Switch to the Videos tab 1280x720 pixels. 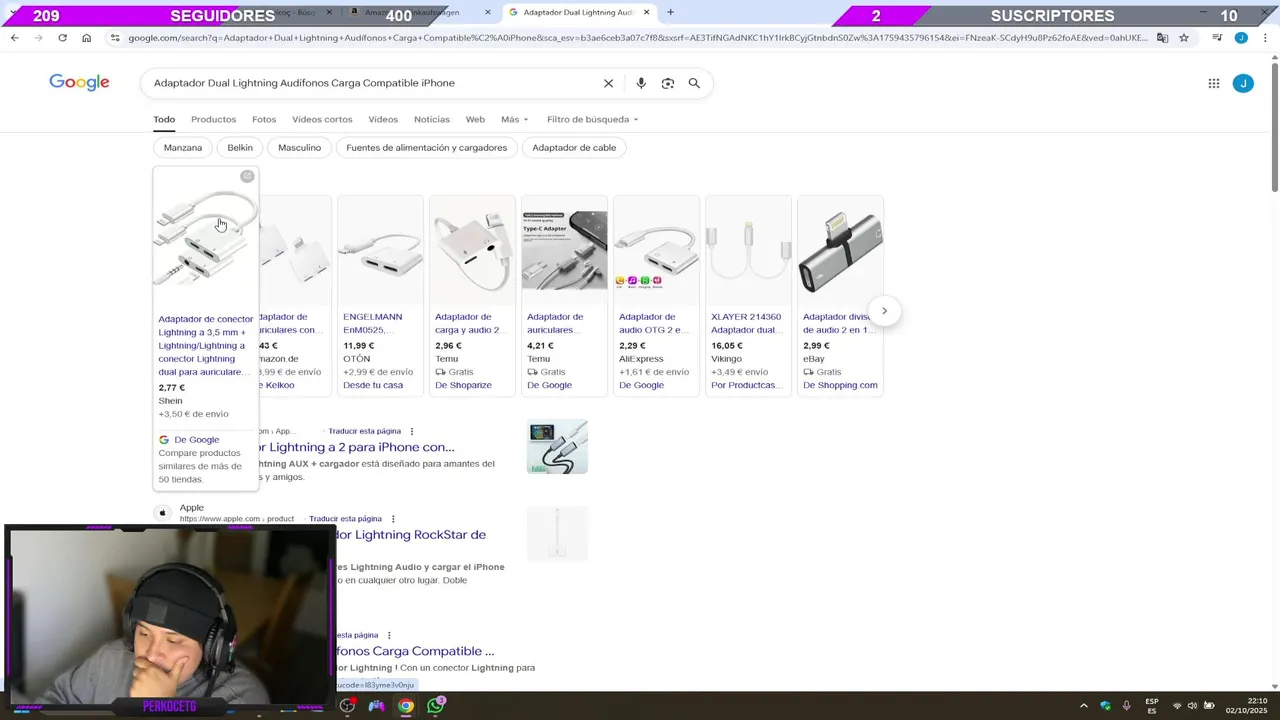383,119
